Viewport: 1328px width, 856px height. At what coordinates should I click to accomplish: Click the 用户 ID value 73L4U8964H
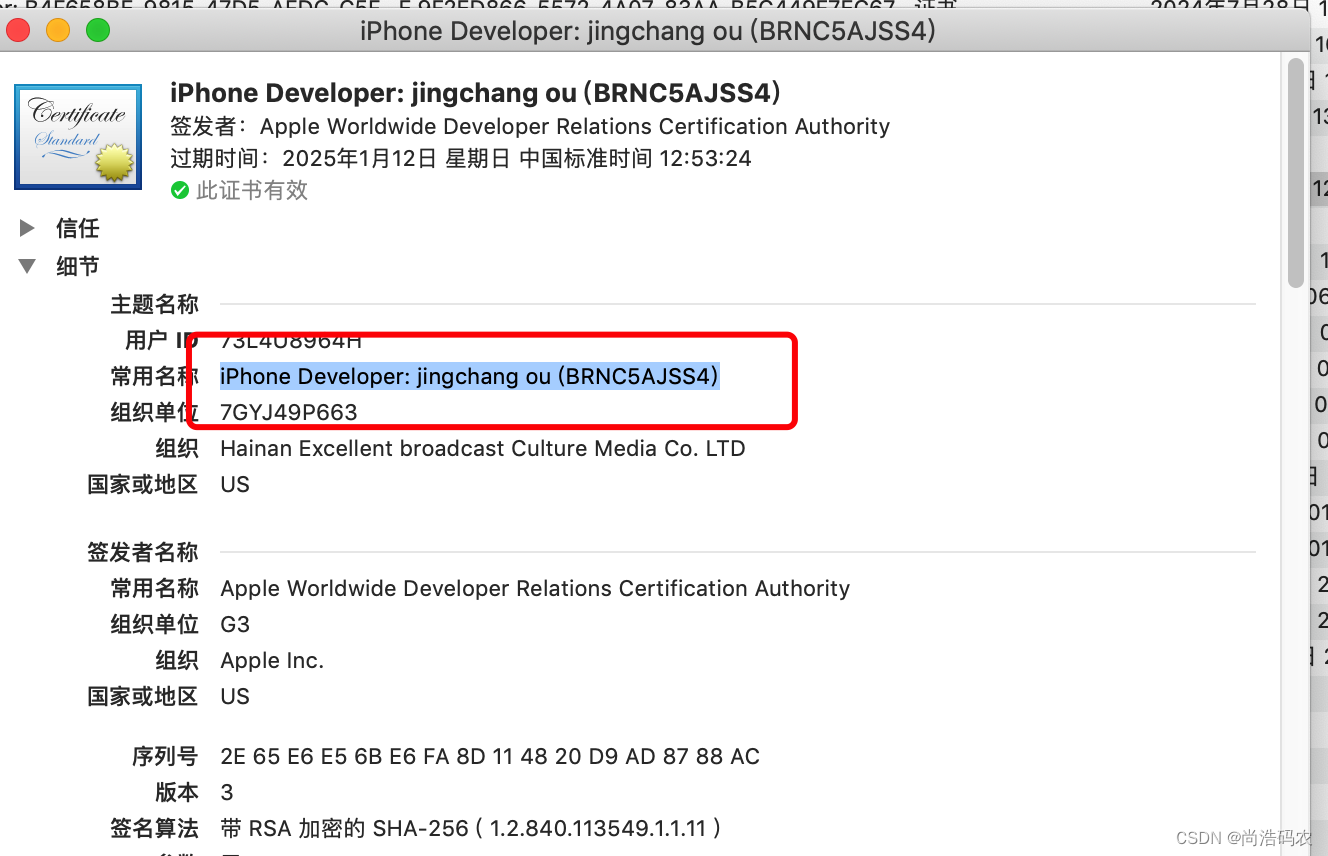tap(290, 340)
